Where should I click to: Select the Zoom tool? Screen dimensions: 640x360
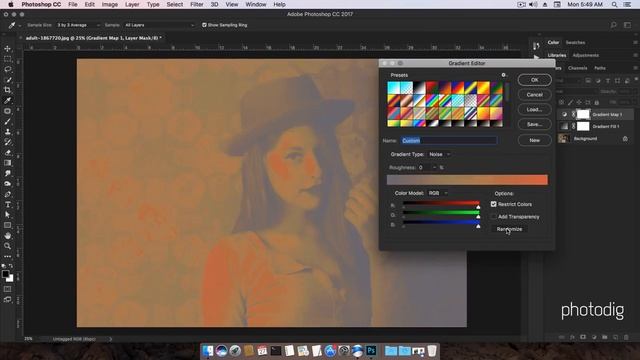7,246
